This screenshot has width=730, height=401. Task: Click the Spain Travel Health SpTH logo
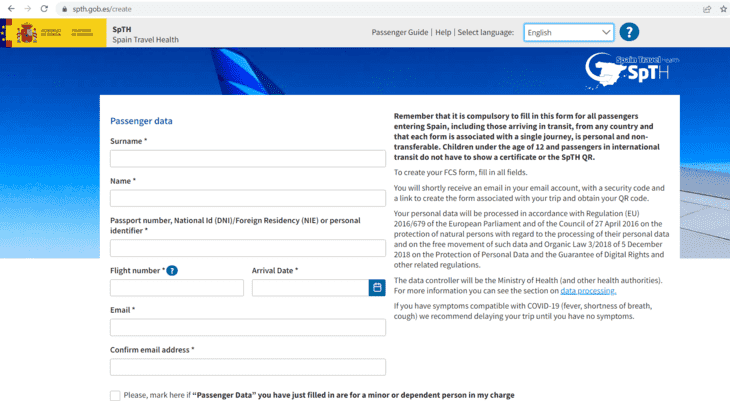pyautogui.click(x=630, y=70)
